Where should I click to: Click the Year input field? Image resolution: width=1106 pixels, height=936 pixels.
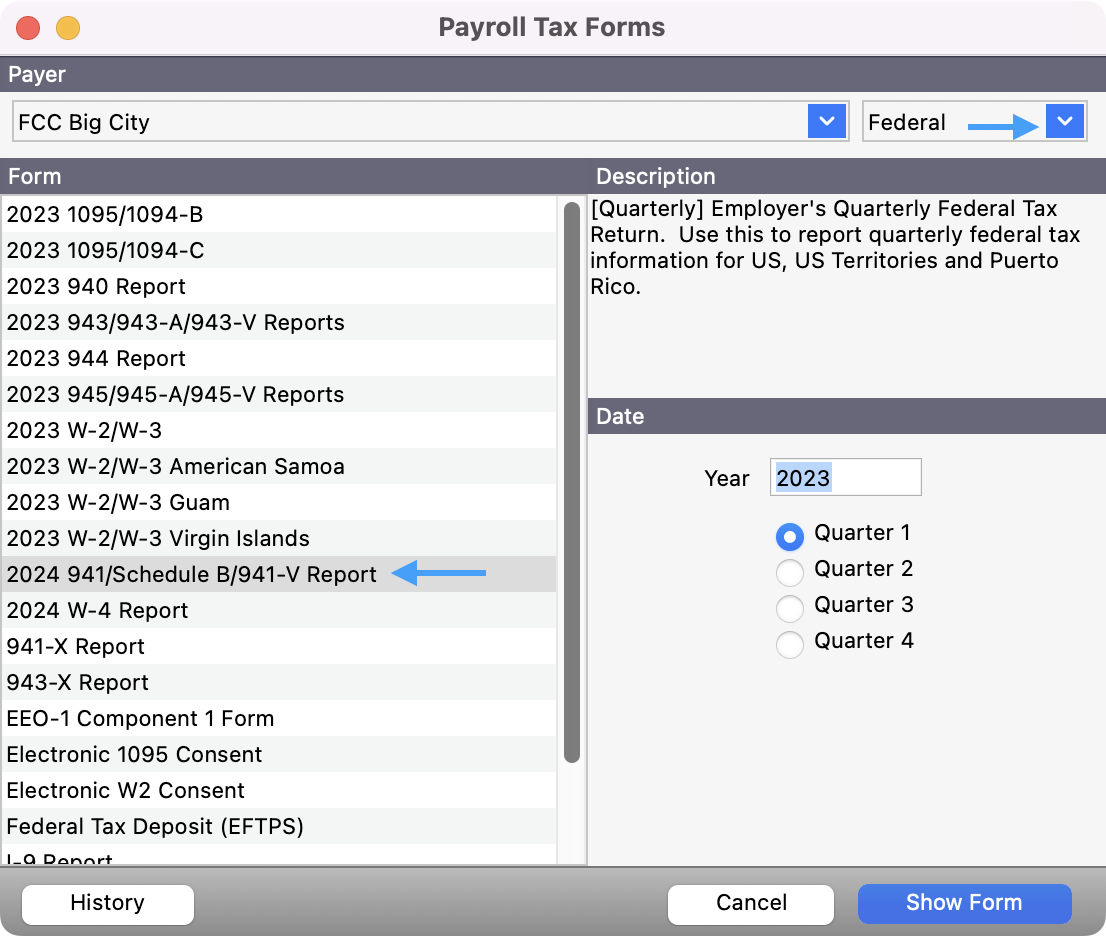[x=845, y=478]
